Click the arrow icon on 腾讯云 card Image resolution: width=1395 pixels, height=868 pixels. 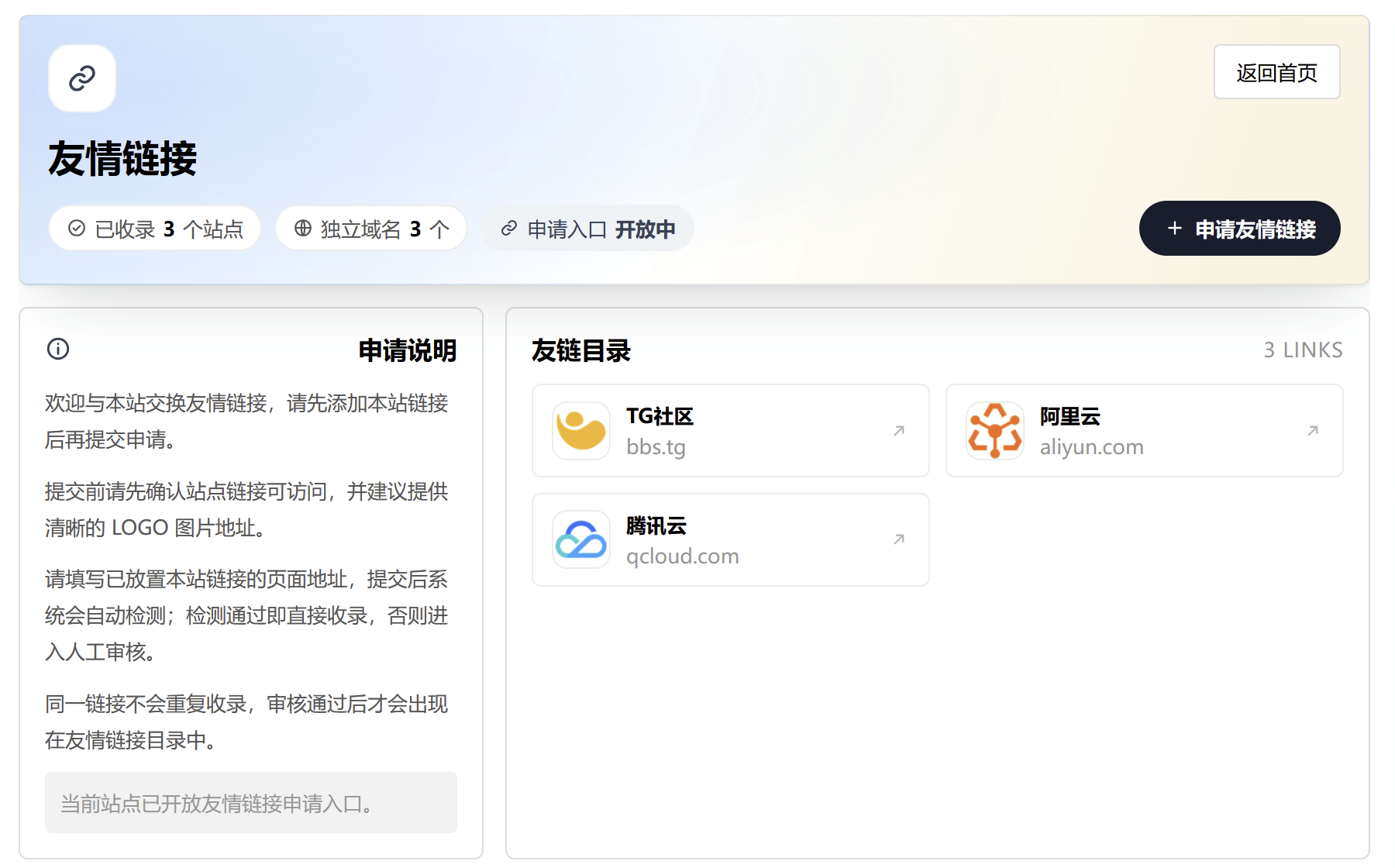click(x=899, y=539)
